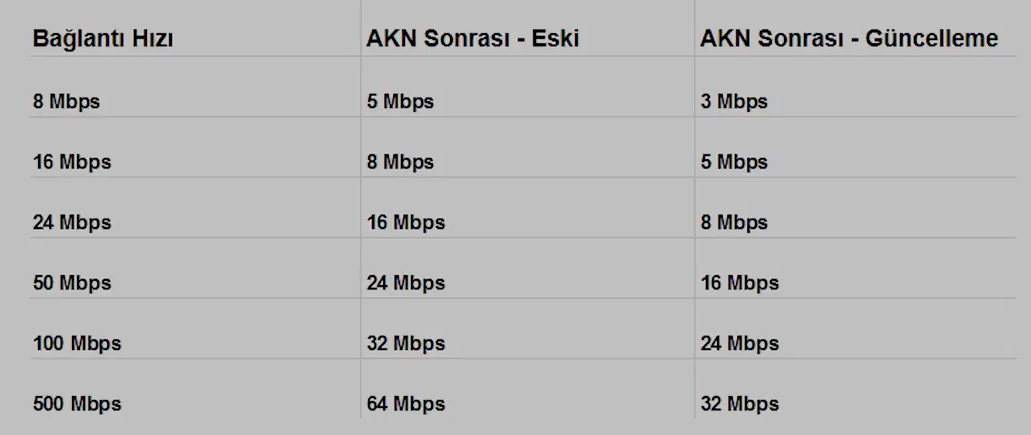Select 8 Mbps in the Eski column
Viewport: 1031px width, 435px height.
click(400, 162)
